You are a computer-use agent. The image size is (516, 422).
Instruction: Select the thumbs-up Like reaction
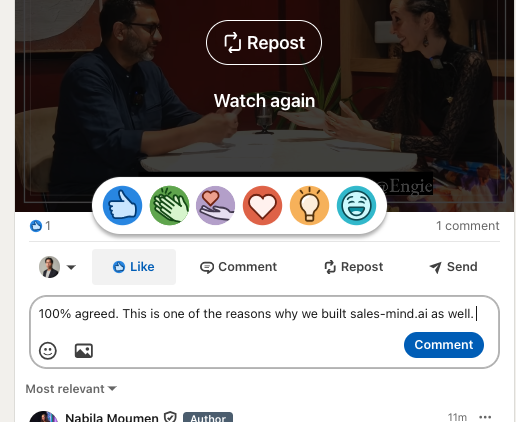(122, 205)
